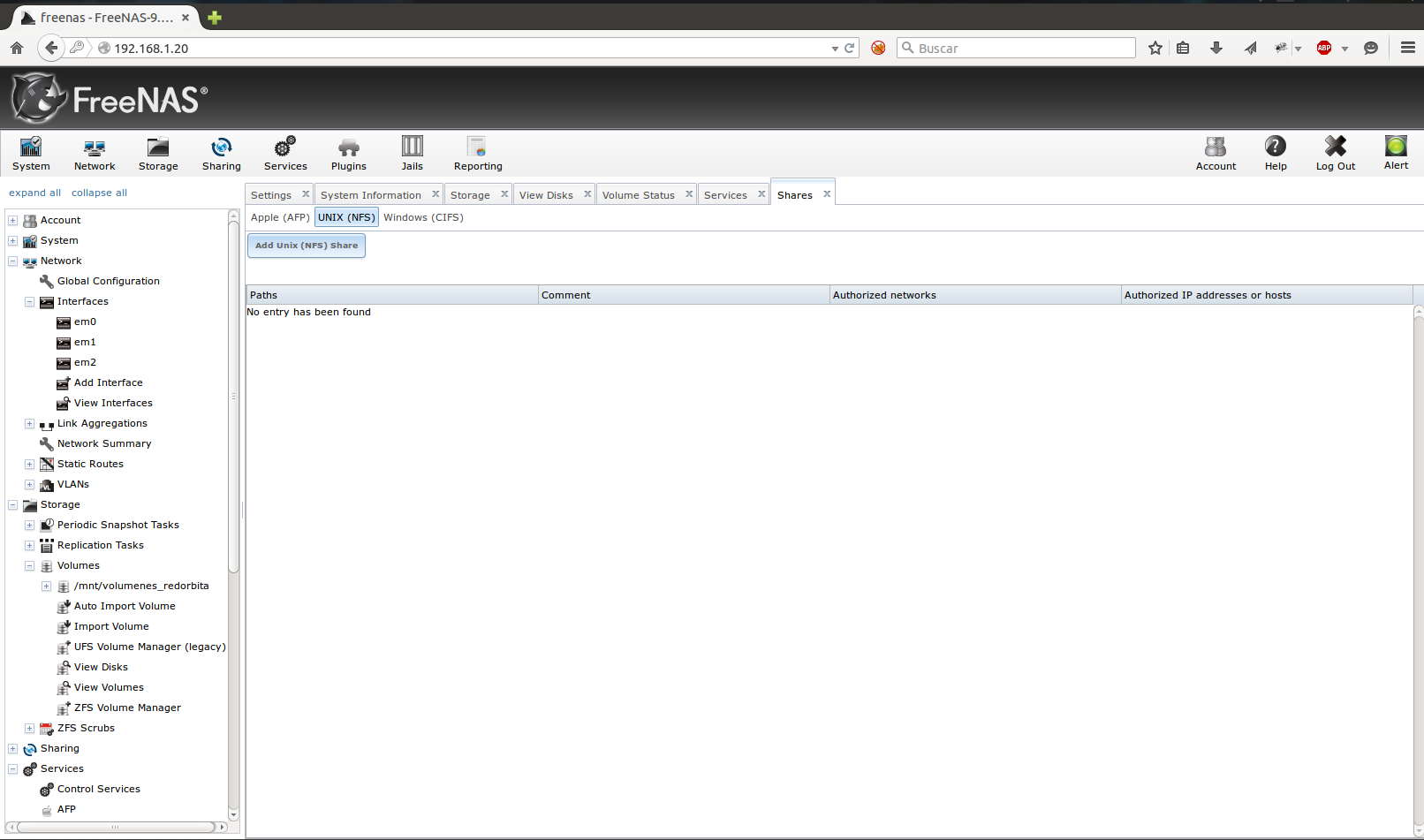
Task: Close the Volume Status tab
Action: tap(689, 194)
